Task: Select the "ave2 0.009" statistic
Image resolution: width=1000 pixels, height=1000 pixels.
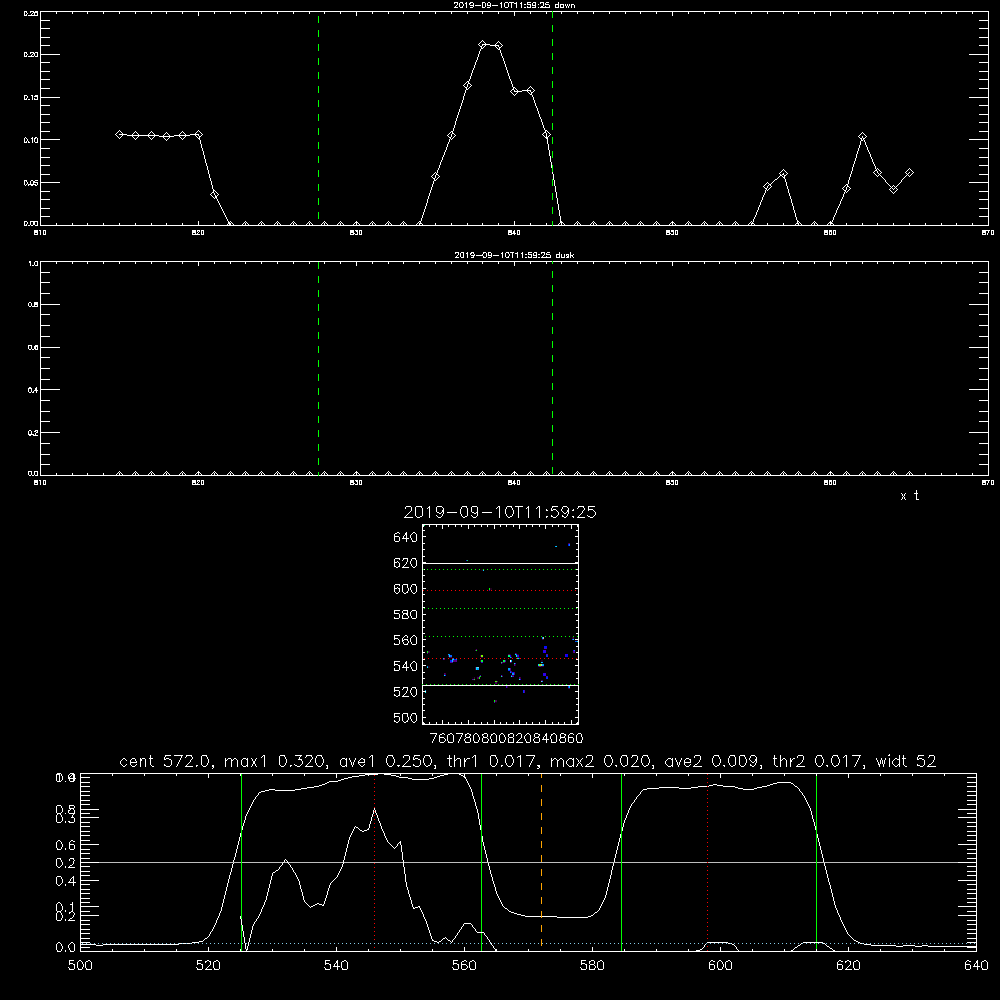Action: click(x=710, y=761)
